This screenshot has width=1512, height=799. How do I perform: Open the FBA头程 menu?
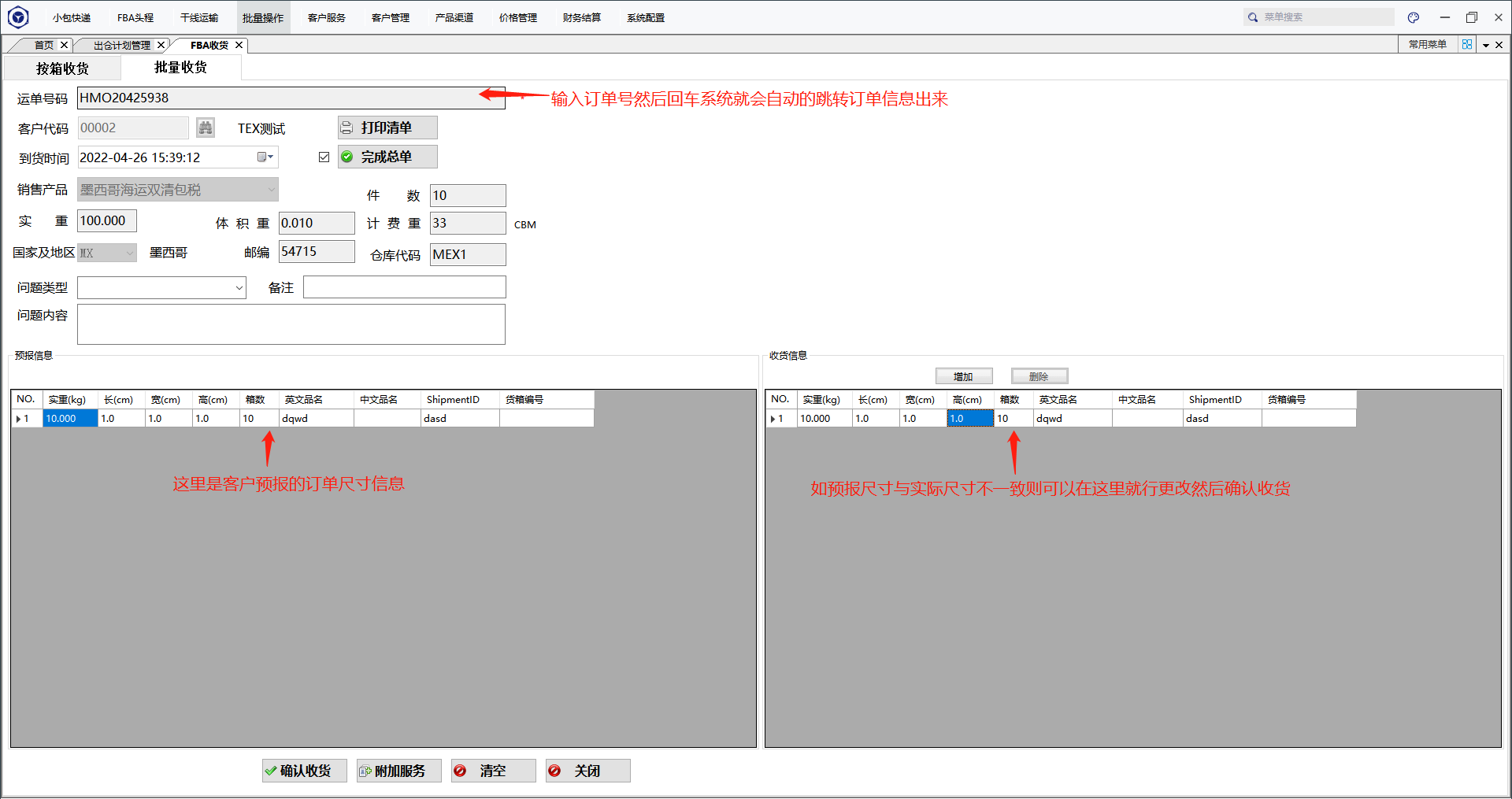(135, 17)
